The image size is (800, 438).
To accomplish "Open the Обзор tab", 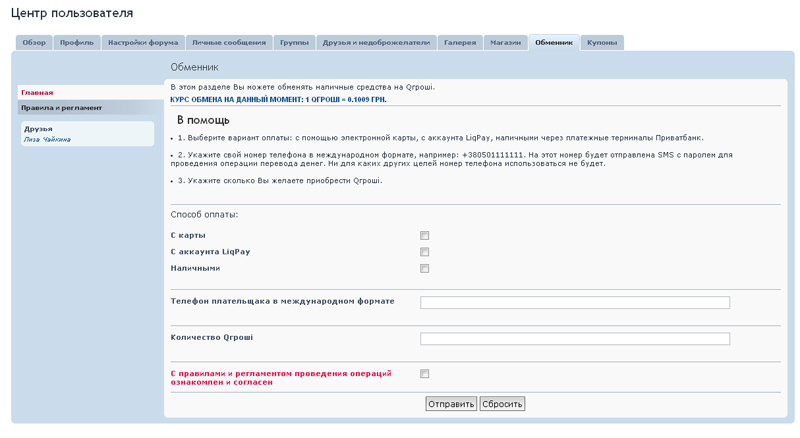I will click(x=34, y=43).
